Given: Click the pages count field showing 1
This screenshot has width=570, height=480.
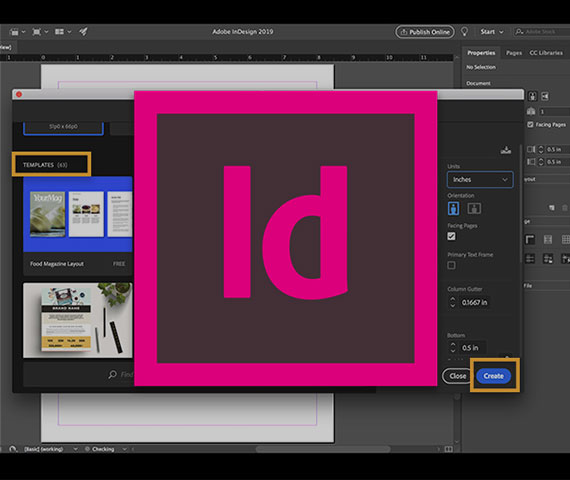Looking at the screenshot, I should (554, 112).
